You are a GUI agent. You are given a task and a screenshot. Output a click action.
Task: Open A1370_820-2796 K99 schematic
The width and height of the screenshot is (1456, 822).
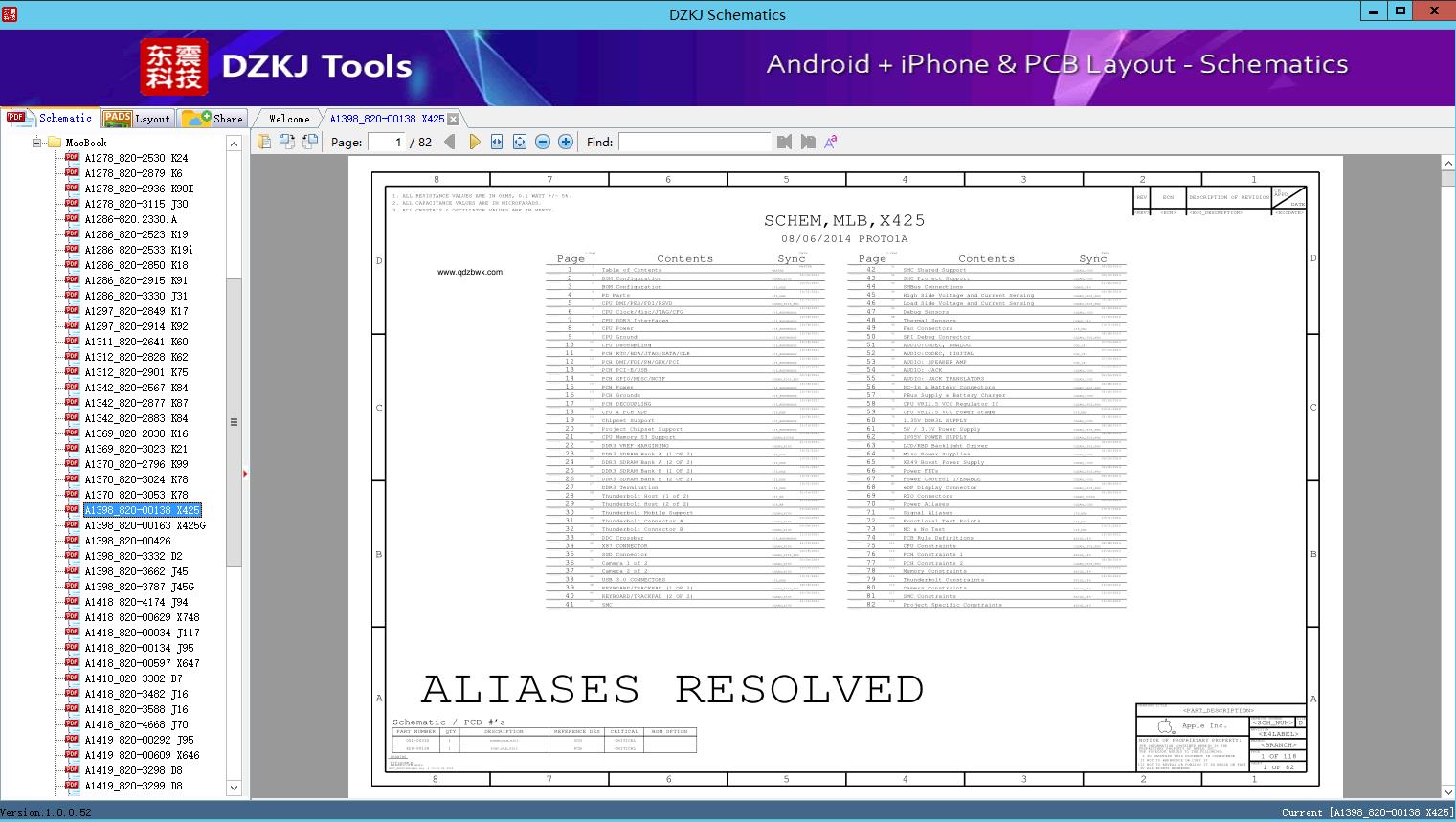(136, 464)
